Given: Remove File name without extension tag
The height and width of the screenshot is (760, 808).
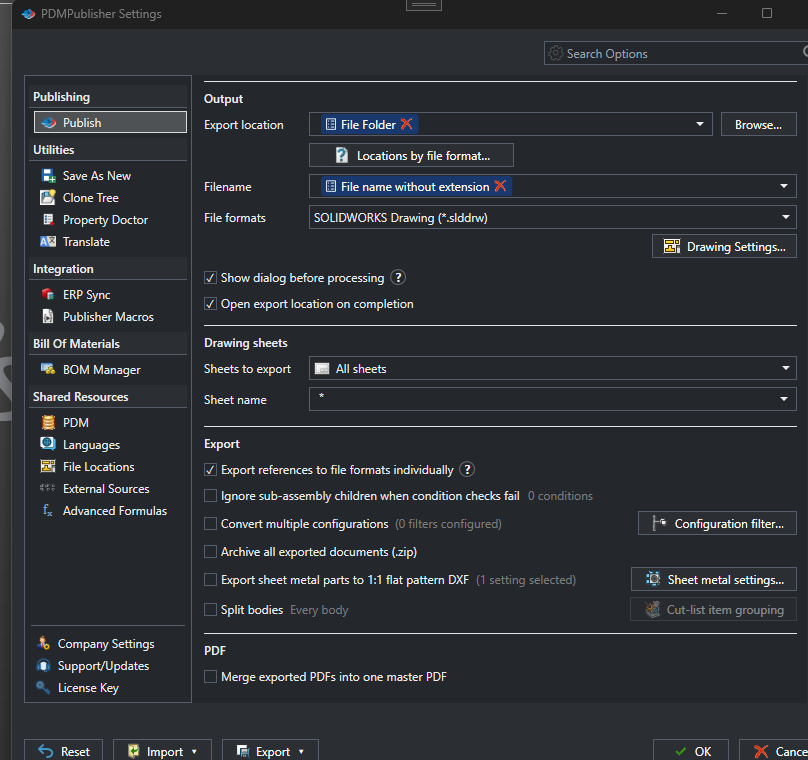Looking at the screenshot, I should coord(500,186).
